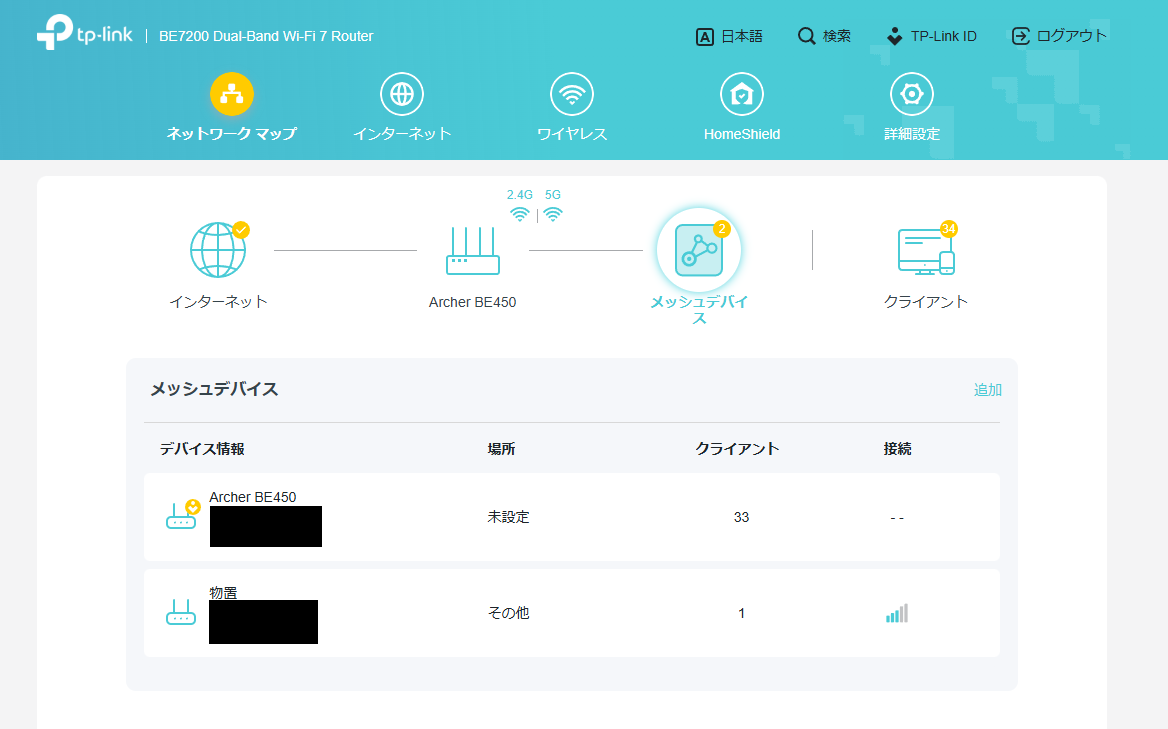Click the Archer BE450 device name in table
The image size is (1168, 729).
(253, 497)
